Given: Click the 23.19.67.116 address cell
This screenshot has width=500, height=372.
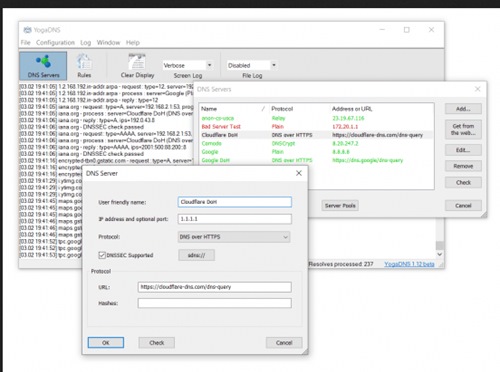Looking at the screenshot, I should (348, 118).
